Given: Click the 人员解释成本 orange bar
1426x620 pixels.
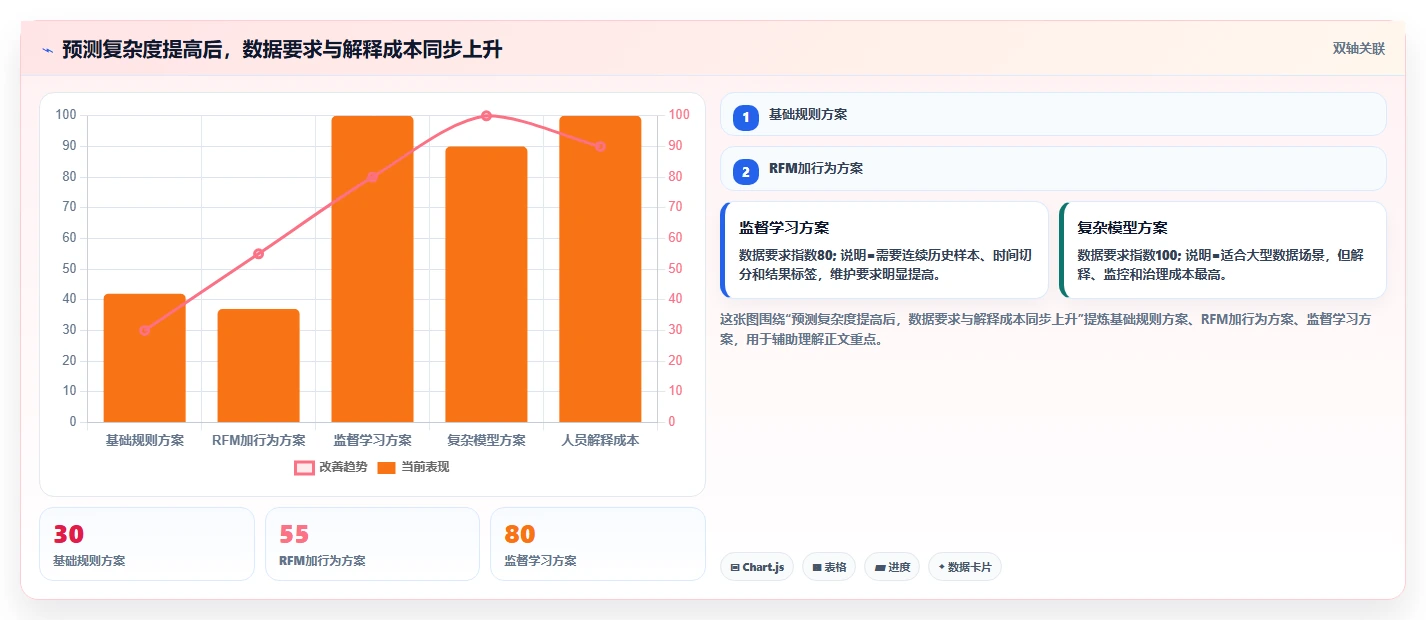Looking at the screenshot, I should (600, 269).
